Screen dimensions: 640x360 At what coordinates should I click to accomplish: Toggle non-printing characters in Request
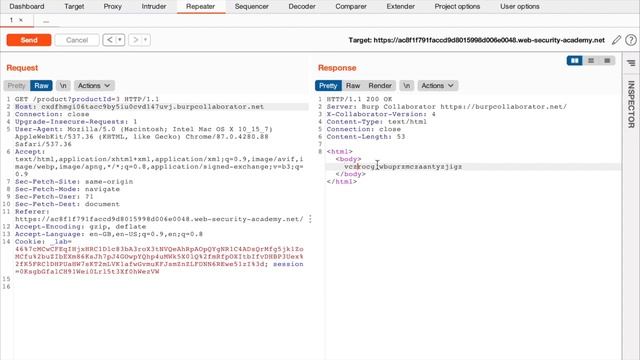[x=63, y=86]
